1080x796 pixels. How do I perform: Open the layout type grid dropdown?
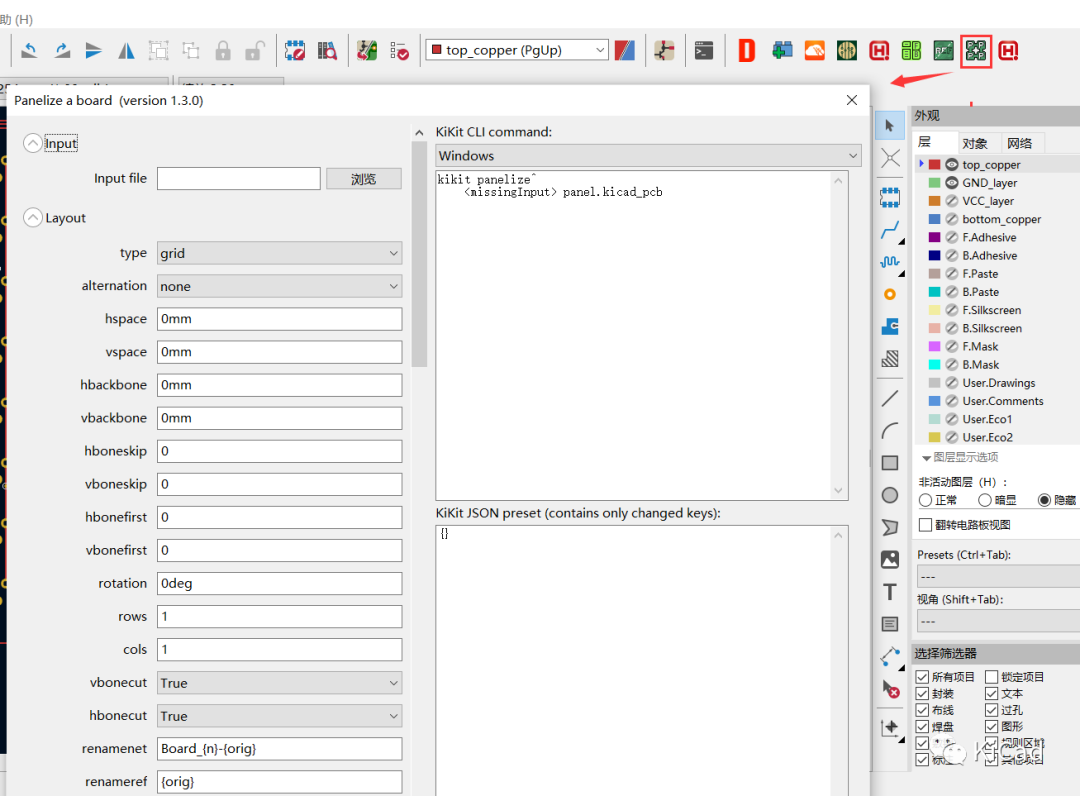[x=280, y=253]
